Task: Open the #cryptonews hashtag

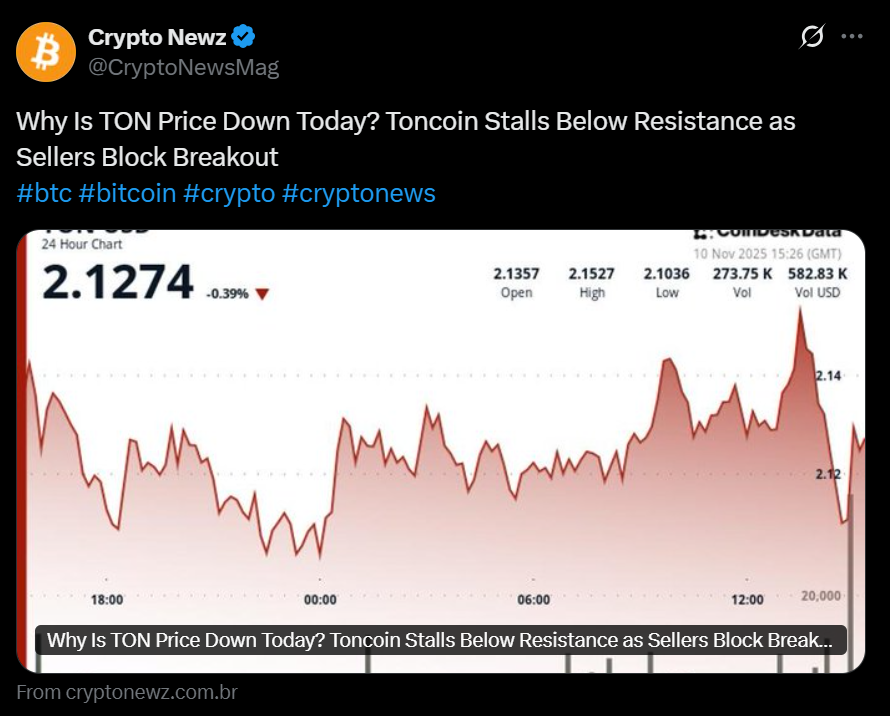Action: click(359, 193)
